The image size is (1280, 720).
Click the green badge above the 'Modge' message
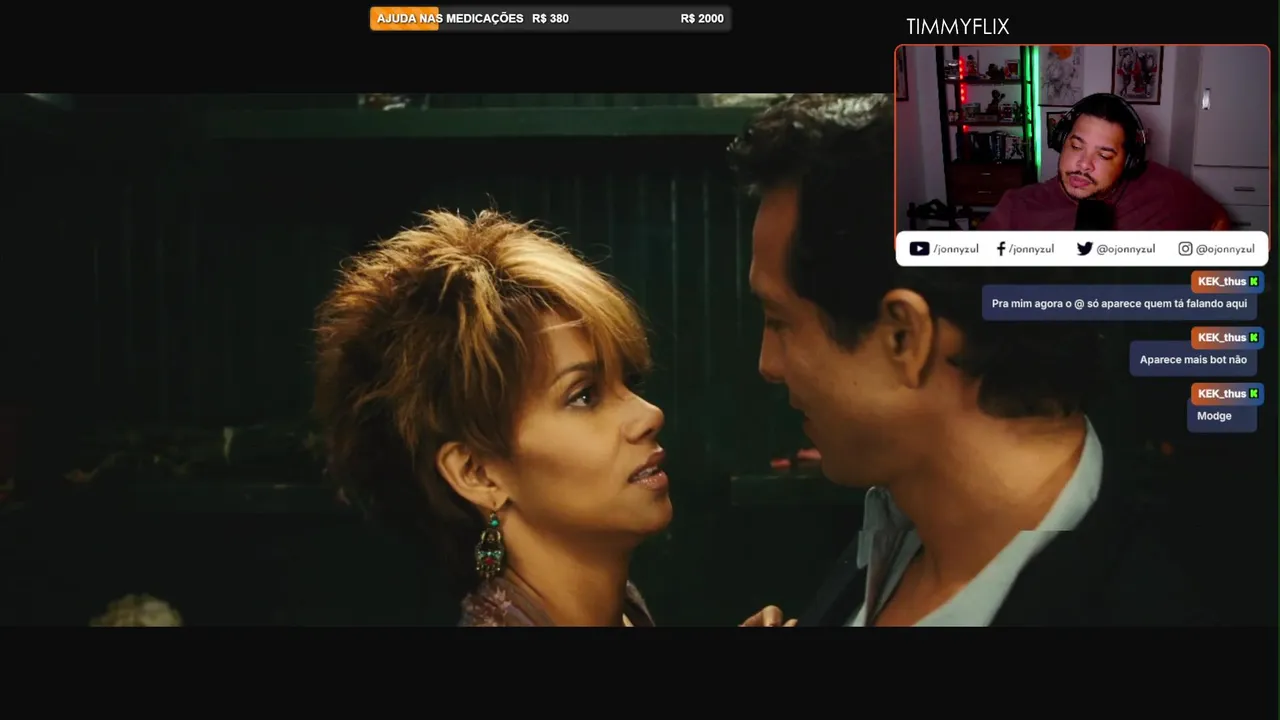[x=1254, y=394]
